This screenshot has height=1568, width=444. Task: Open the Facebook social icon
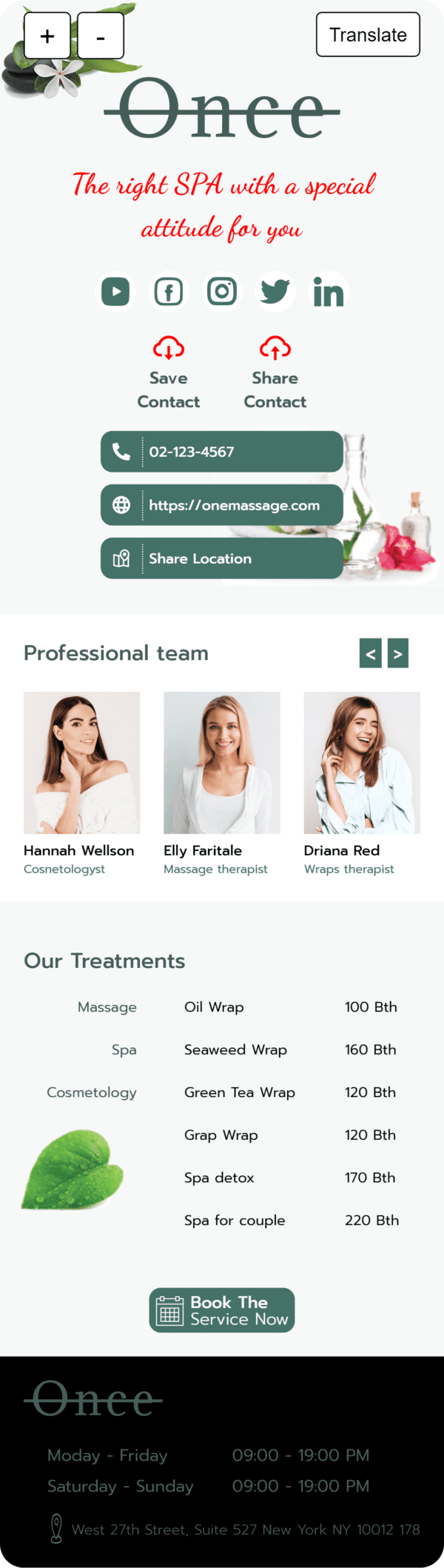click(169, 291)
